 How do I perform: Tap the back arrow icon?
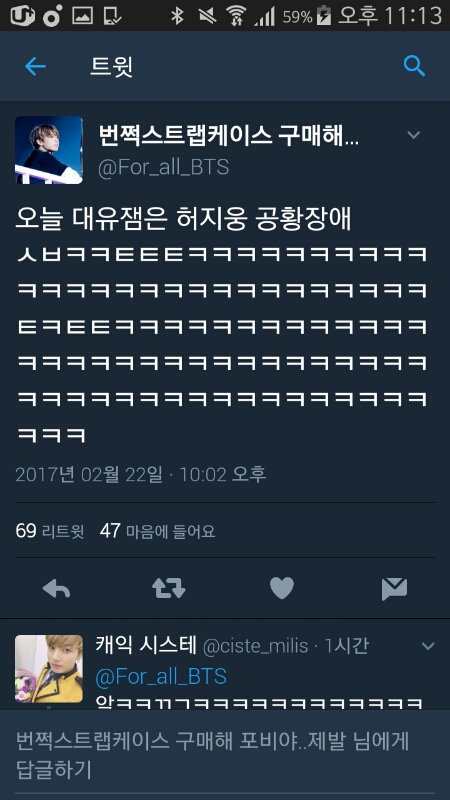click(35, 66)
